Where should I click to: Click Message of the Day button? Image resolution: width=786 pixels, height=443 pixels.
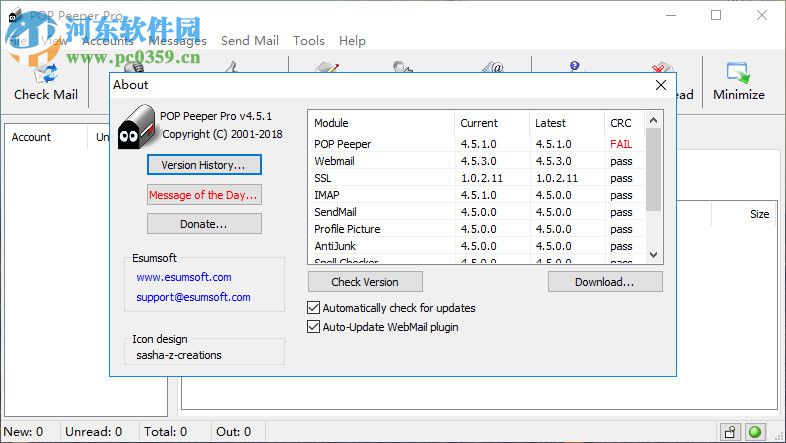(x=204, y=195)
